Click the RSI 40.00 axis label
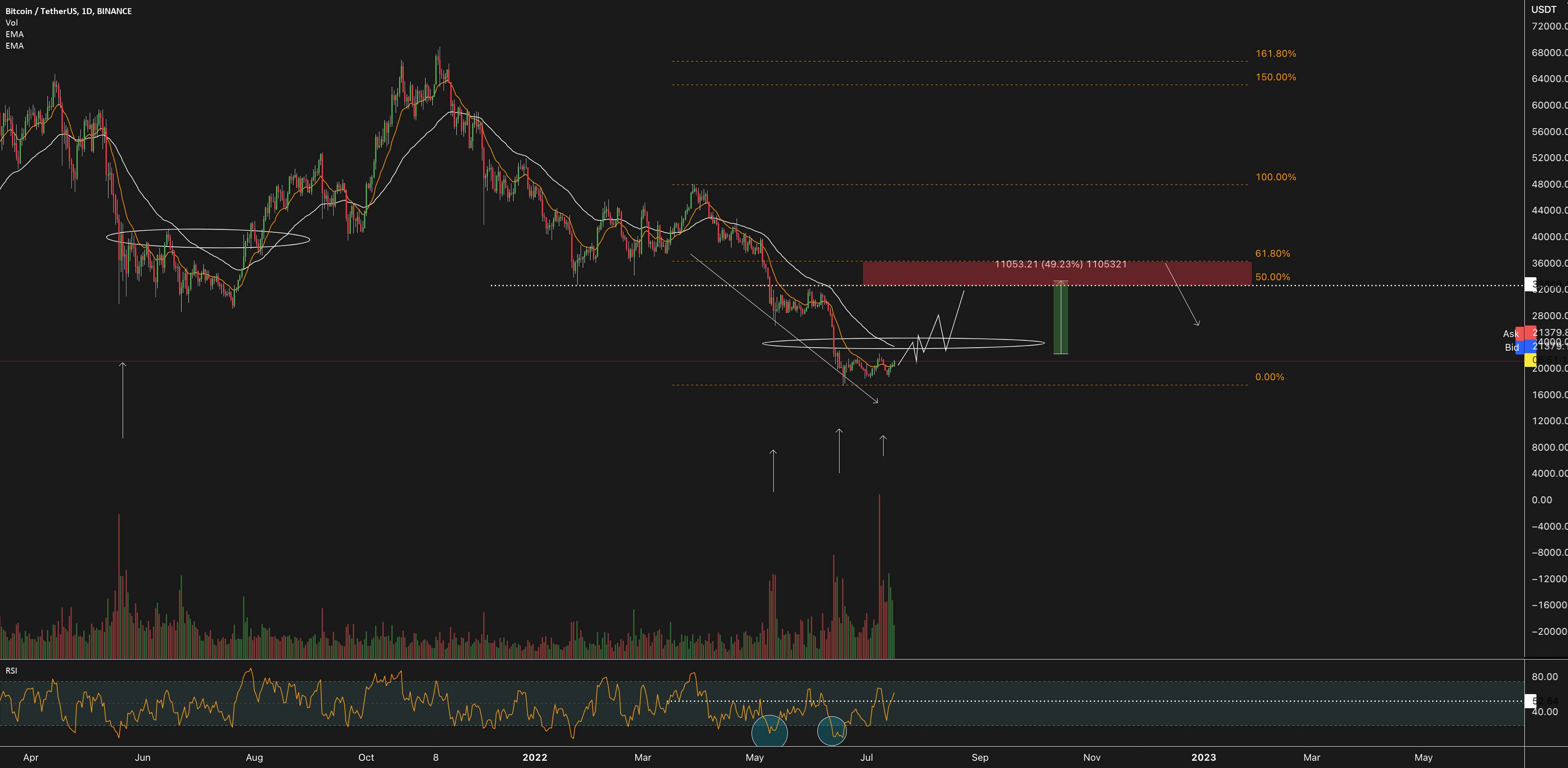The height and width of the screenshot is (768, 1568). tap(1545, 712)
